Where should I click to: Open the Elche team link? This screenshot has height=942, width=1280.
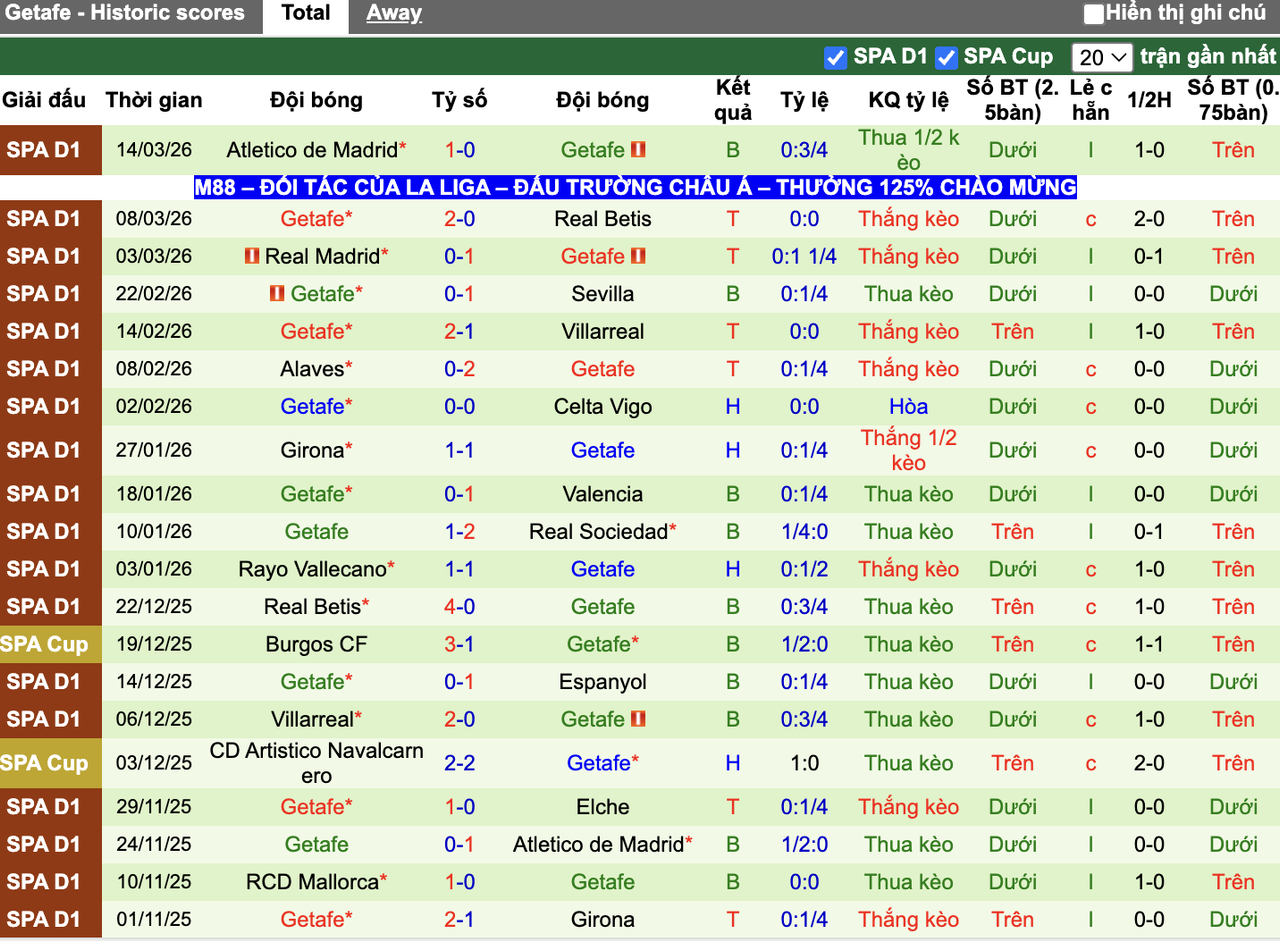pos(603,807)
